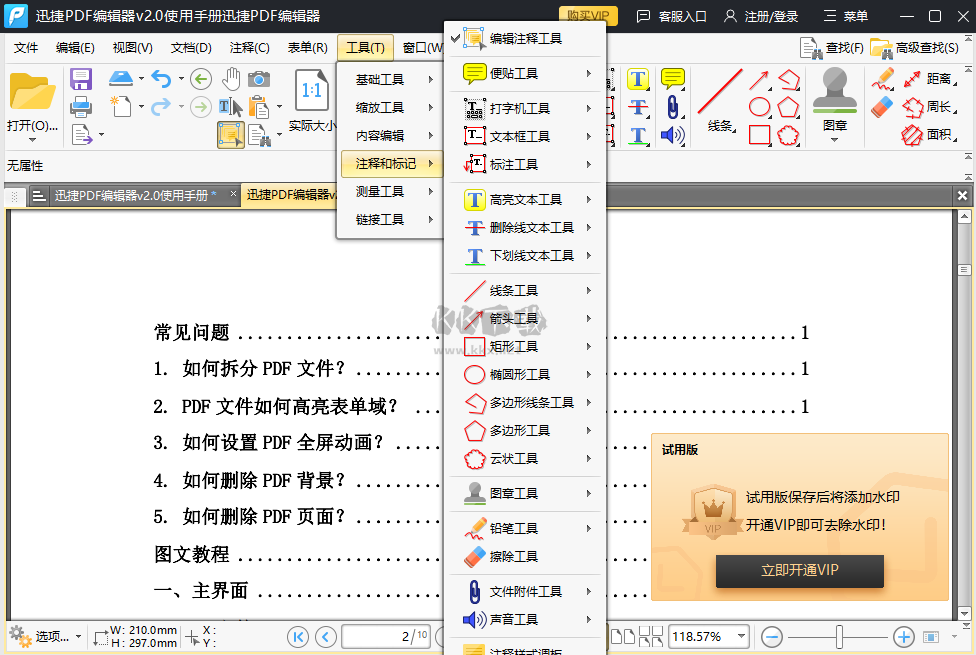This screenshot has height=655, width=976.
Task: Choose 擦除工具 from the submenu
Action: click(x=525, y=556)
